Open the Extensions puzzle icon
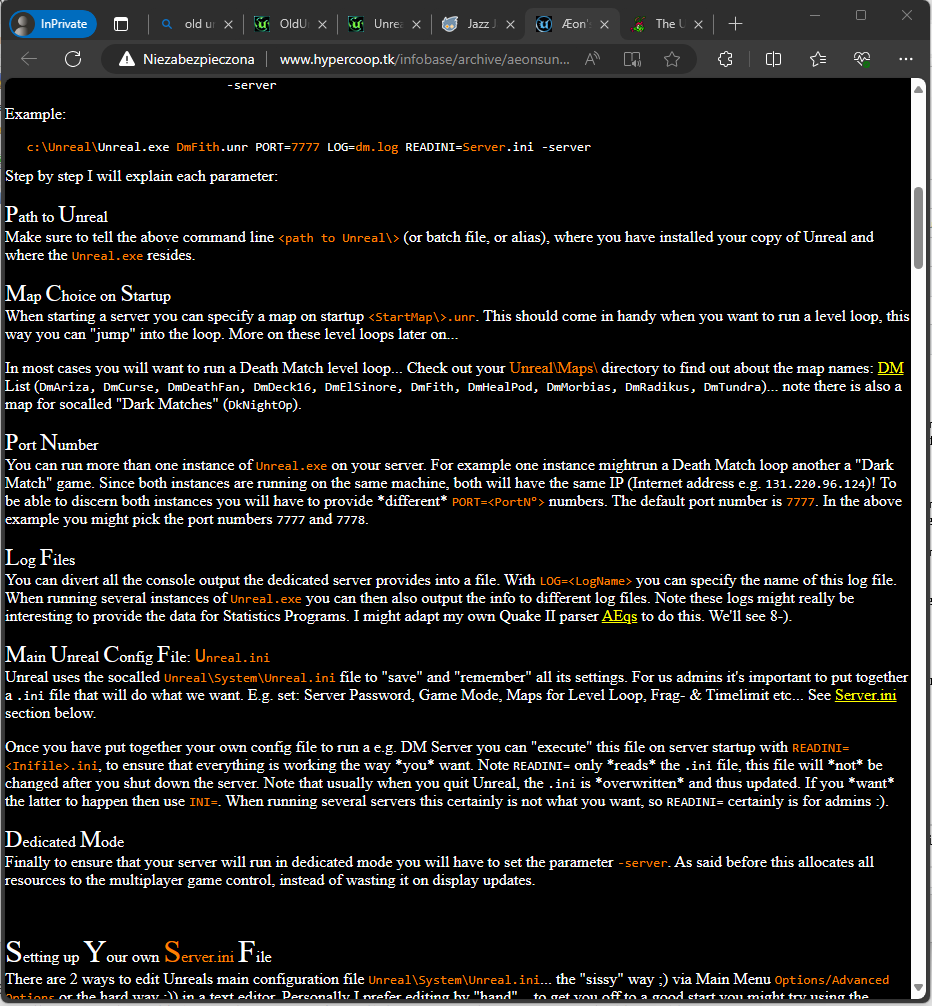The image size is (932, 1006). coord(725,60)
